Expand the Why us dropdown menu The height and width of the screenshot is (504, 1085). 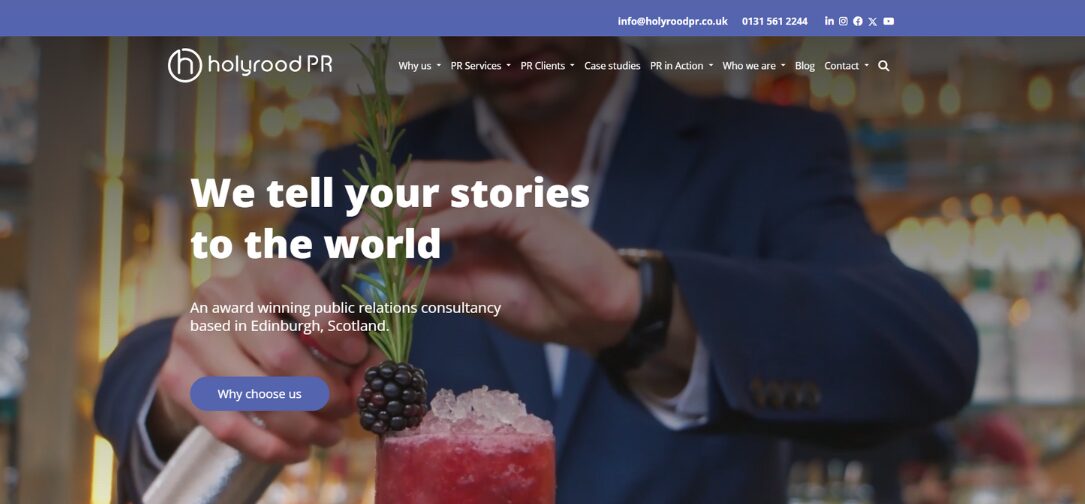point(419,66)
